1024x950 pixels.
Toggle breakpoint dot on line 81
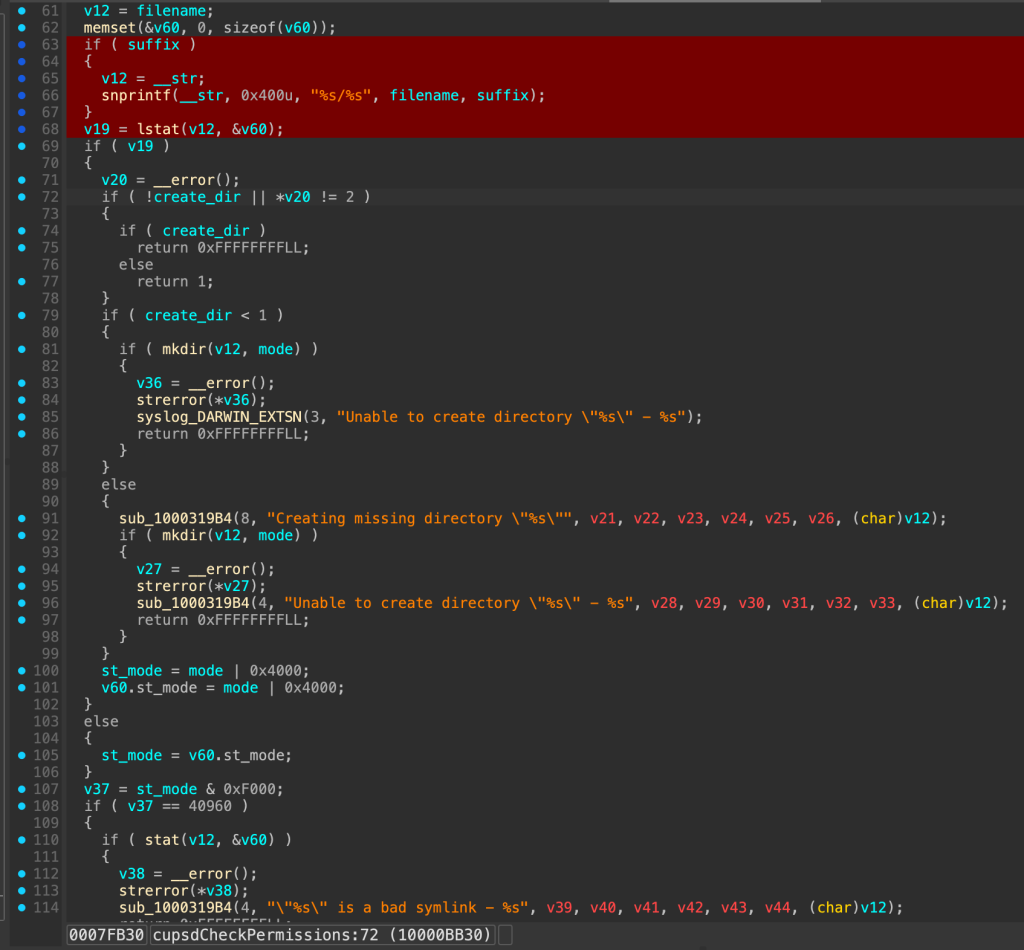pyautogui.click(x=22, y=349)
